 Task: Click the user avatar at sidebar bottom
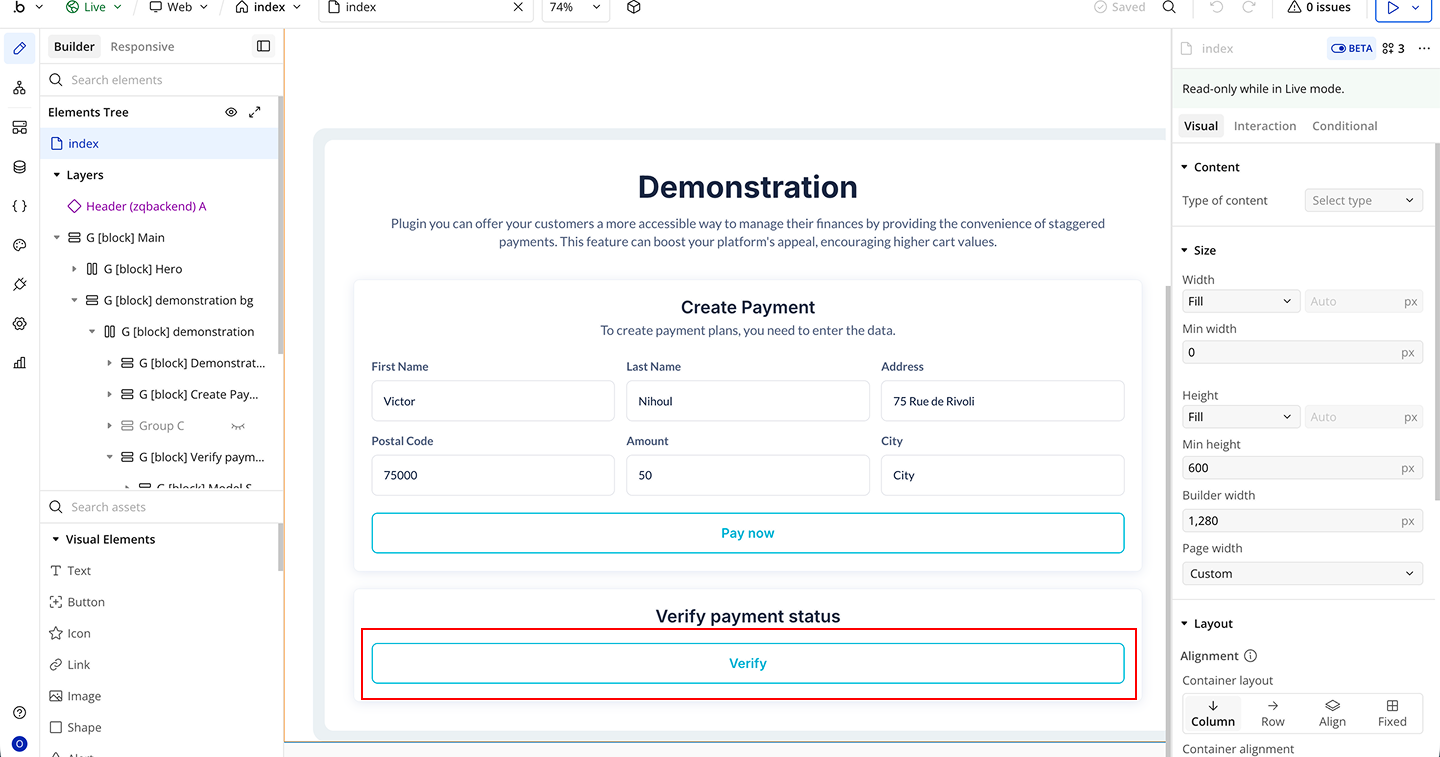pos(19,744)
